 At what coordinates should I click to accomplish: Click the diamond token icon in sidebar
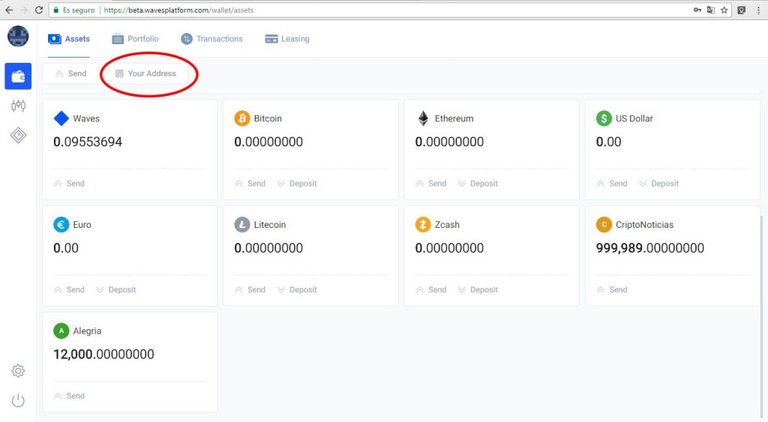tap(18, 135)
